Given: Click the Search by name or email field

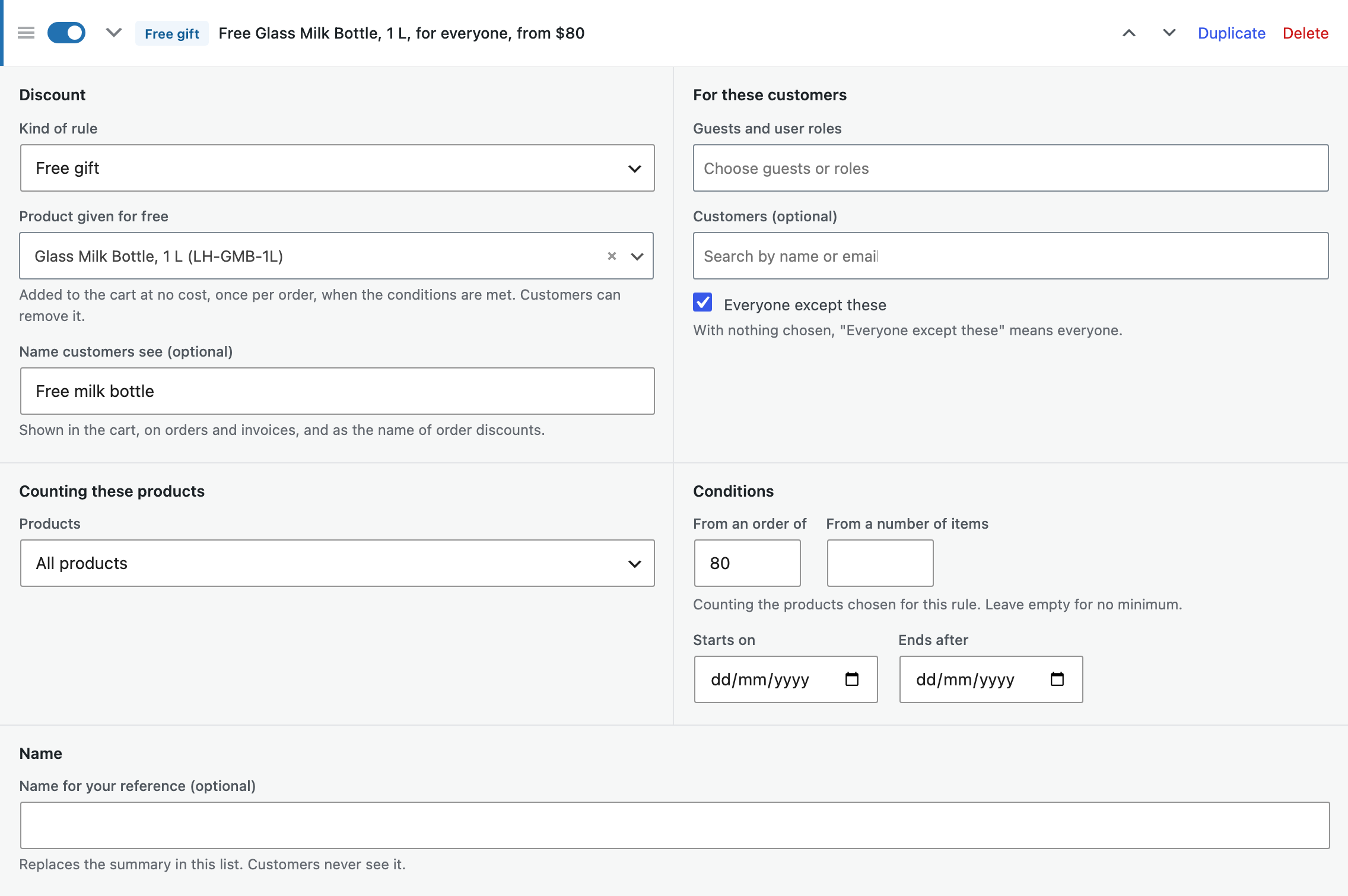Looking at the screenshot, I should (1010, 256).
